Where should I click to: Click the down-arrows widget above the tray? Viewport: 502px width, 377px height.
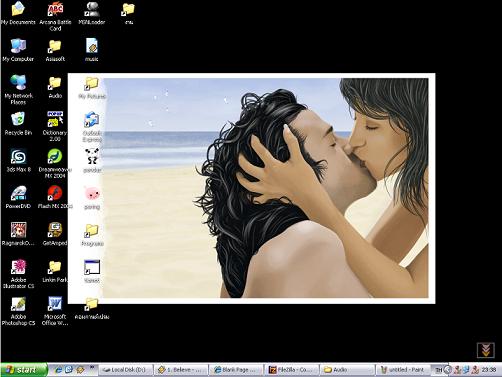(x=486, y=350)
